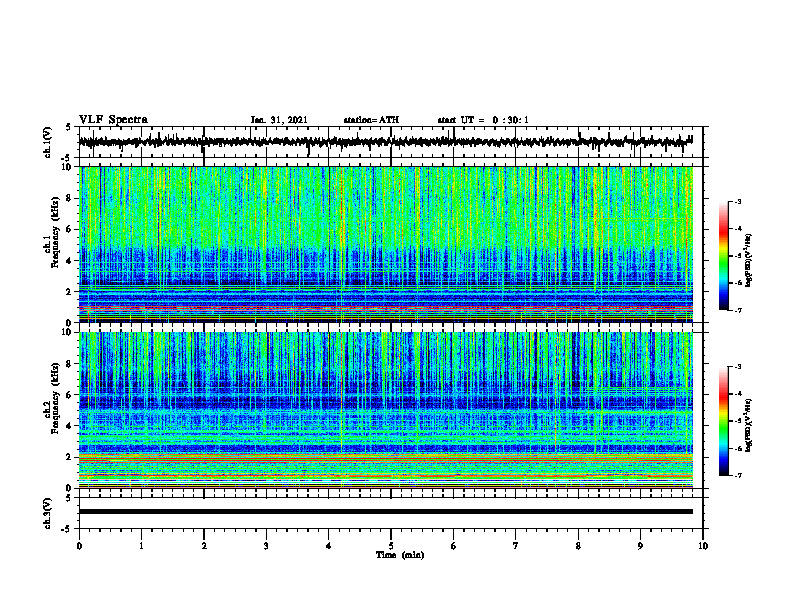Select the "start UT = 0:30:1" text

pyautogui.click(x=483, y=120)
